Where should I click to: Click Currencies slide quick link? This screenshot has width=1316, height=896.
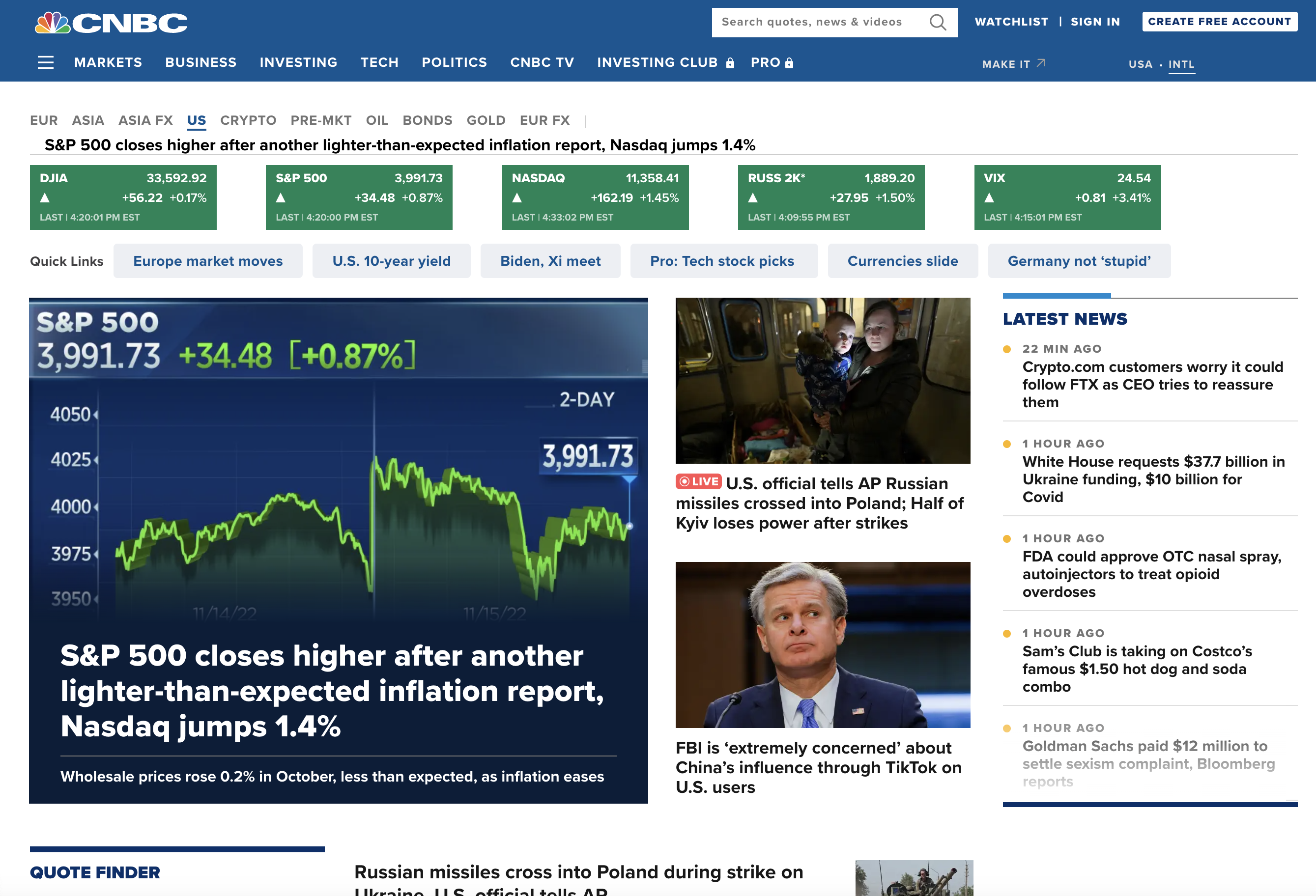tap(903, 261)
